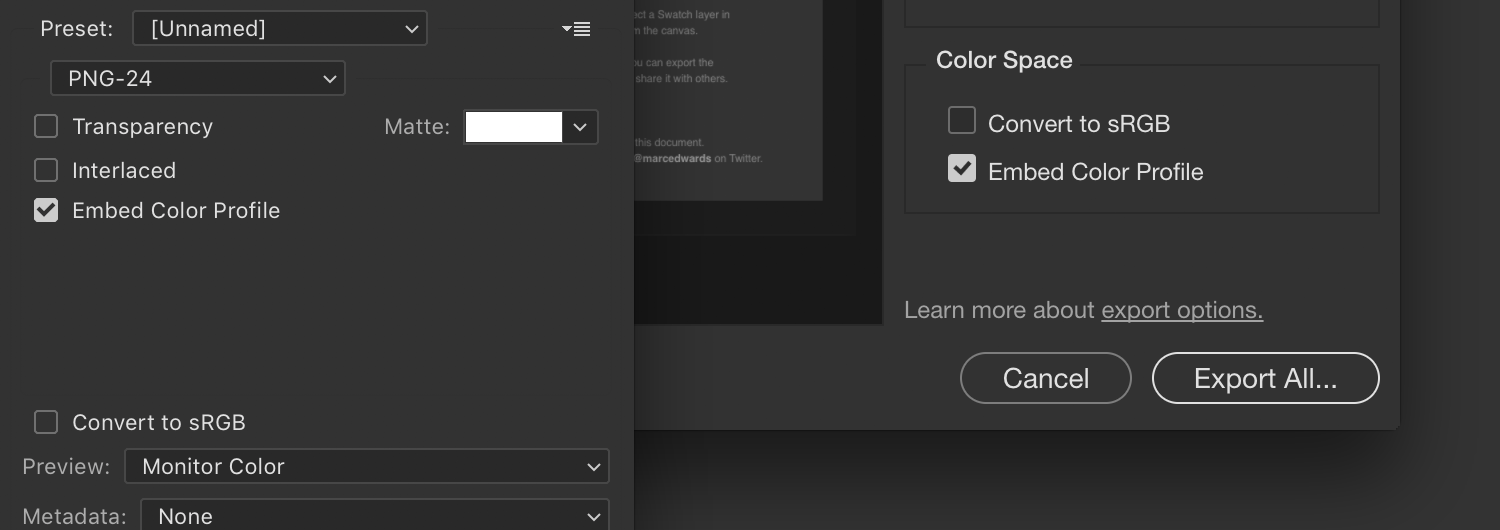This screenshot has width=1500, height=530.
Task: Click the document preview thumbnail
Action: (x=728, y=100)
